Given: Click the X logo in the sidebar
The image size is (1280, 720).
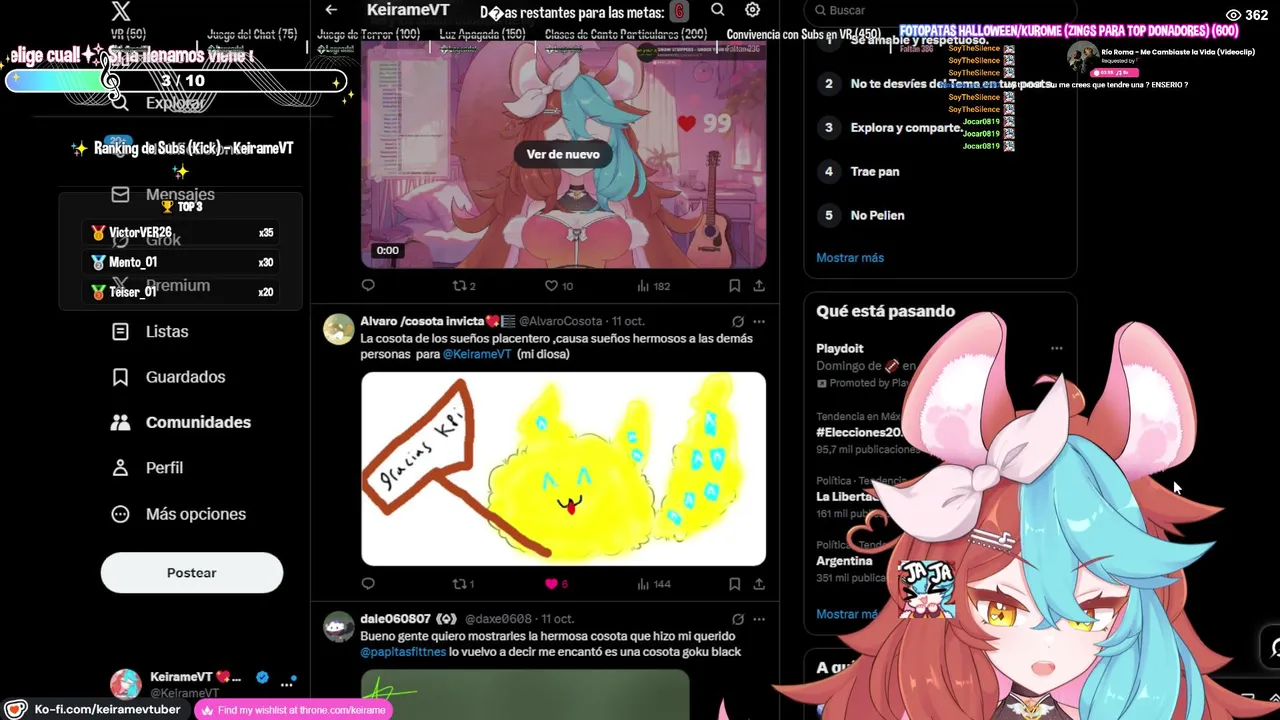Looking at the screenshot, I should tap(120, 12).
